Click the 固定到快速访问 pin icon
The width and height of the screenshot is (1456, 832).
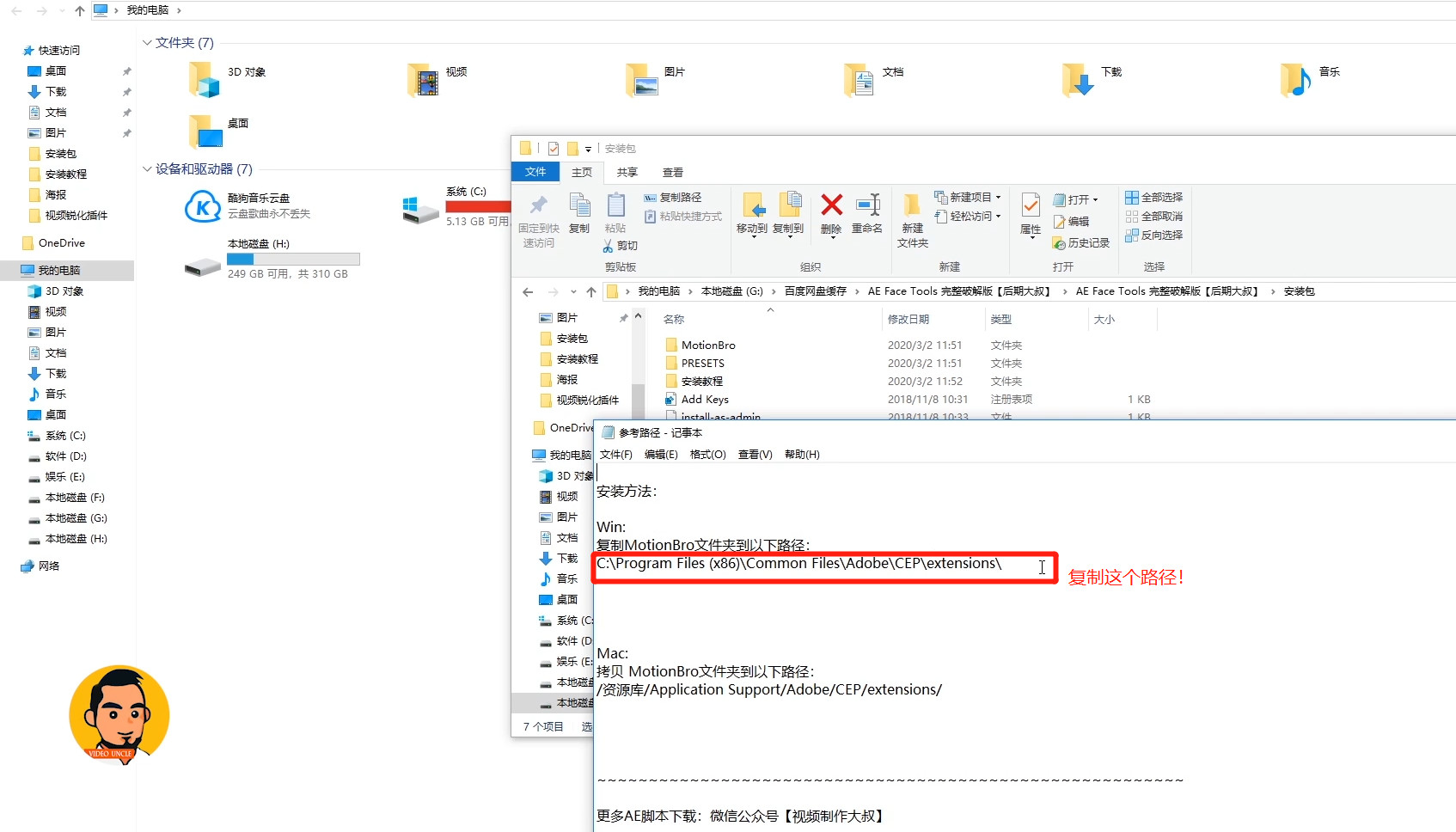pyautogui.click(x=538, y=205)
